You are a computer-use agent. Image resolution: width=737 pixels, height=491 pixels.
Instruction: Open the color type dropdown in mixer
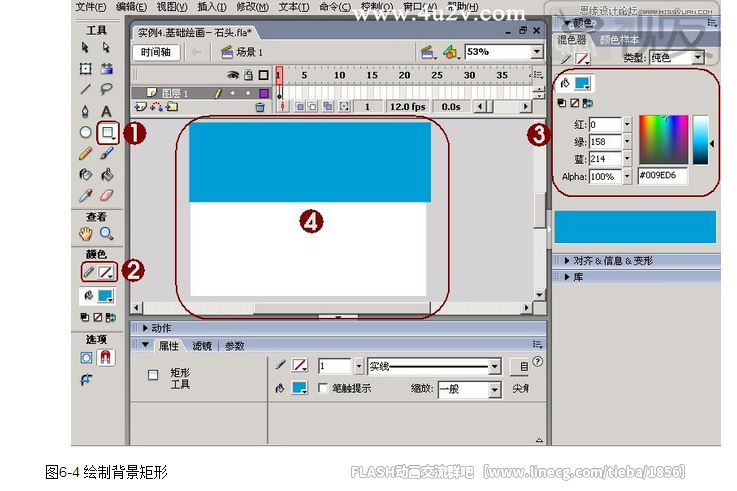[x=698, y=57]
